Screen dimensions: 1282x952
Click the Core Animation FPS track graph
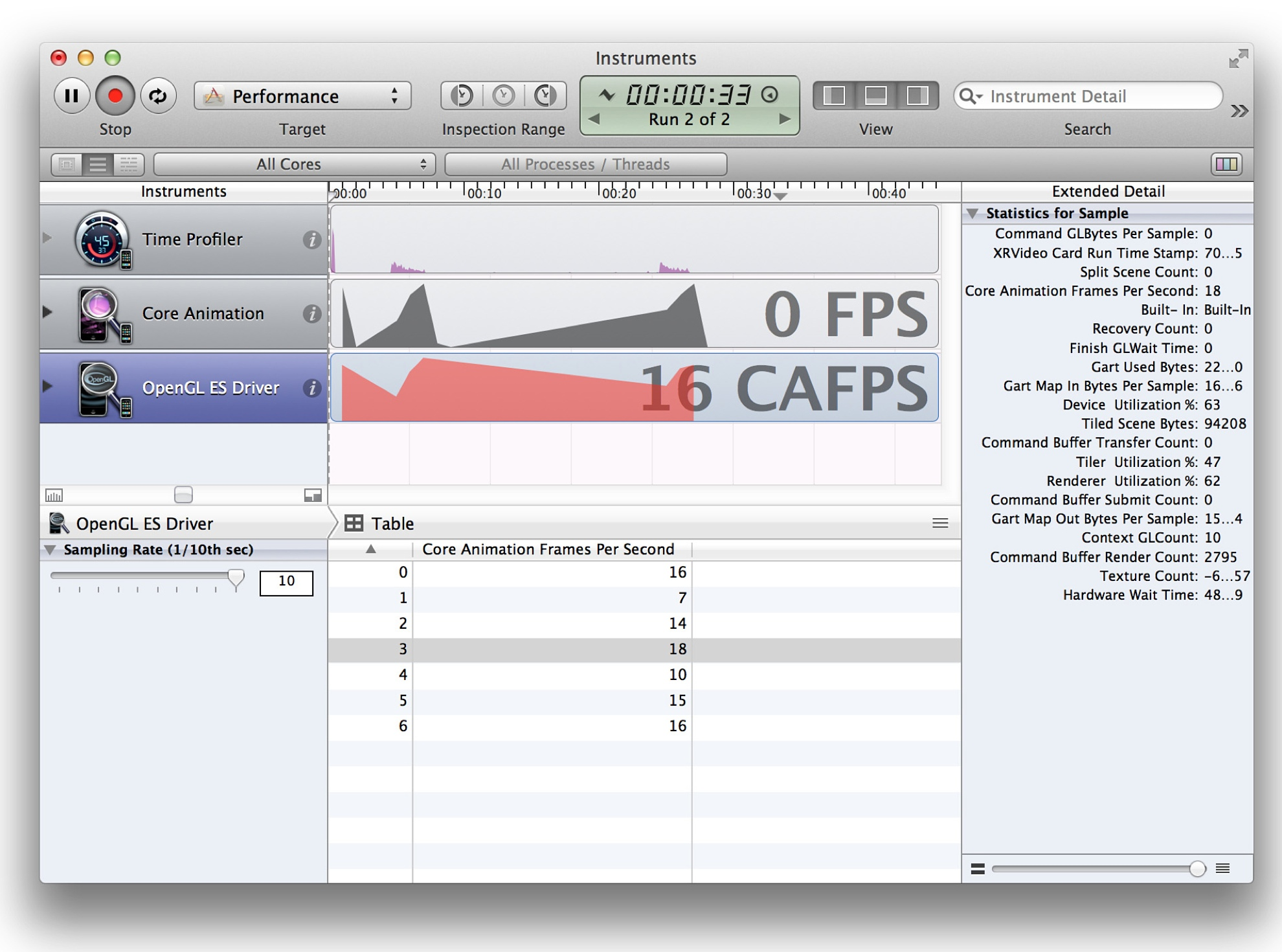click(x=635, y=313)
